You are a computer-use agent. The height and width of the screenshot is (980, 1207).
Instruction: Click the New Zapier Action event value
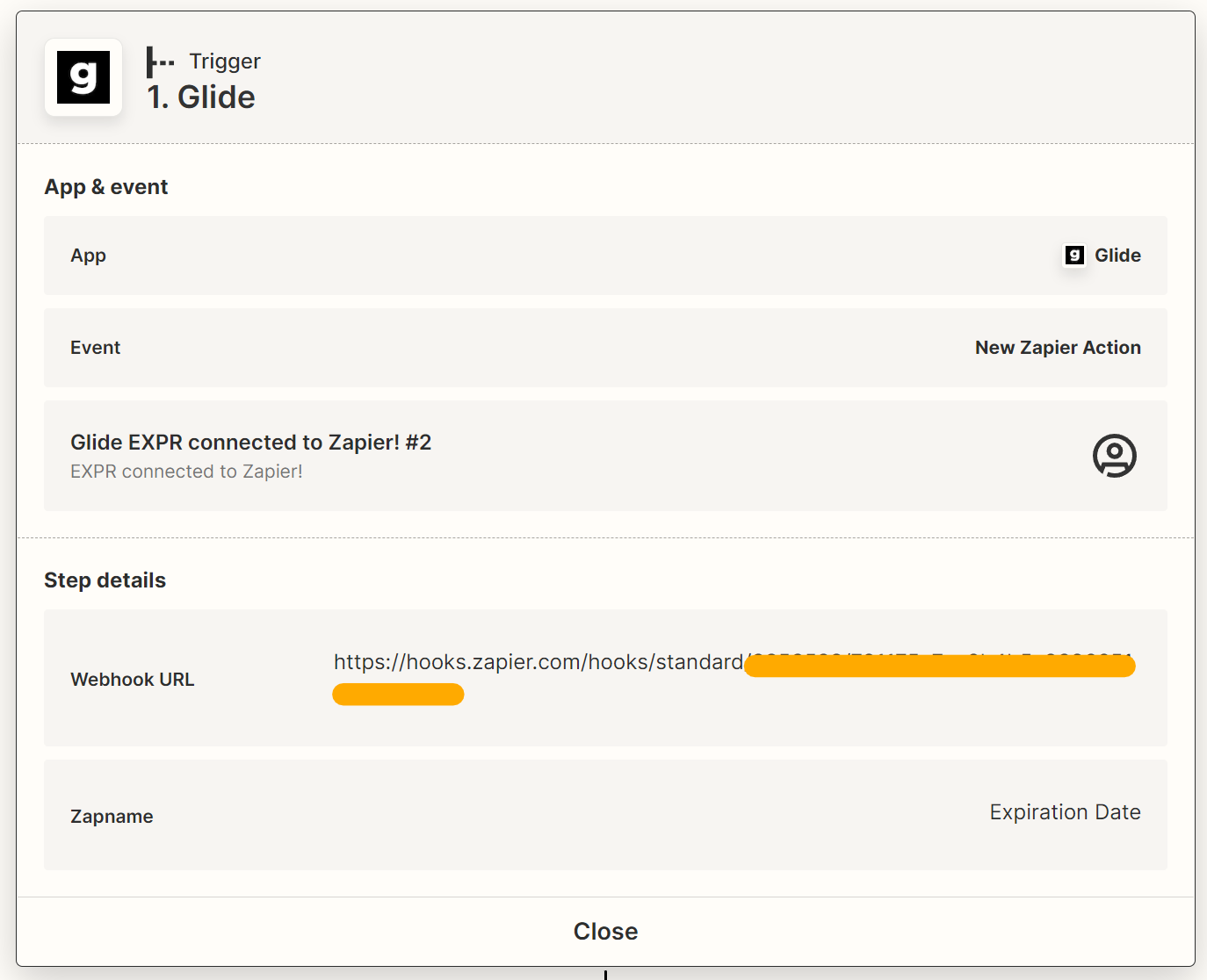1058,348
